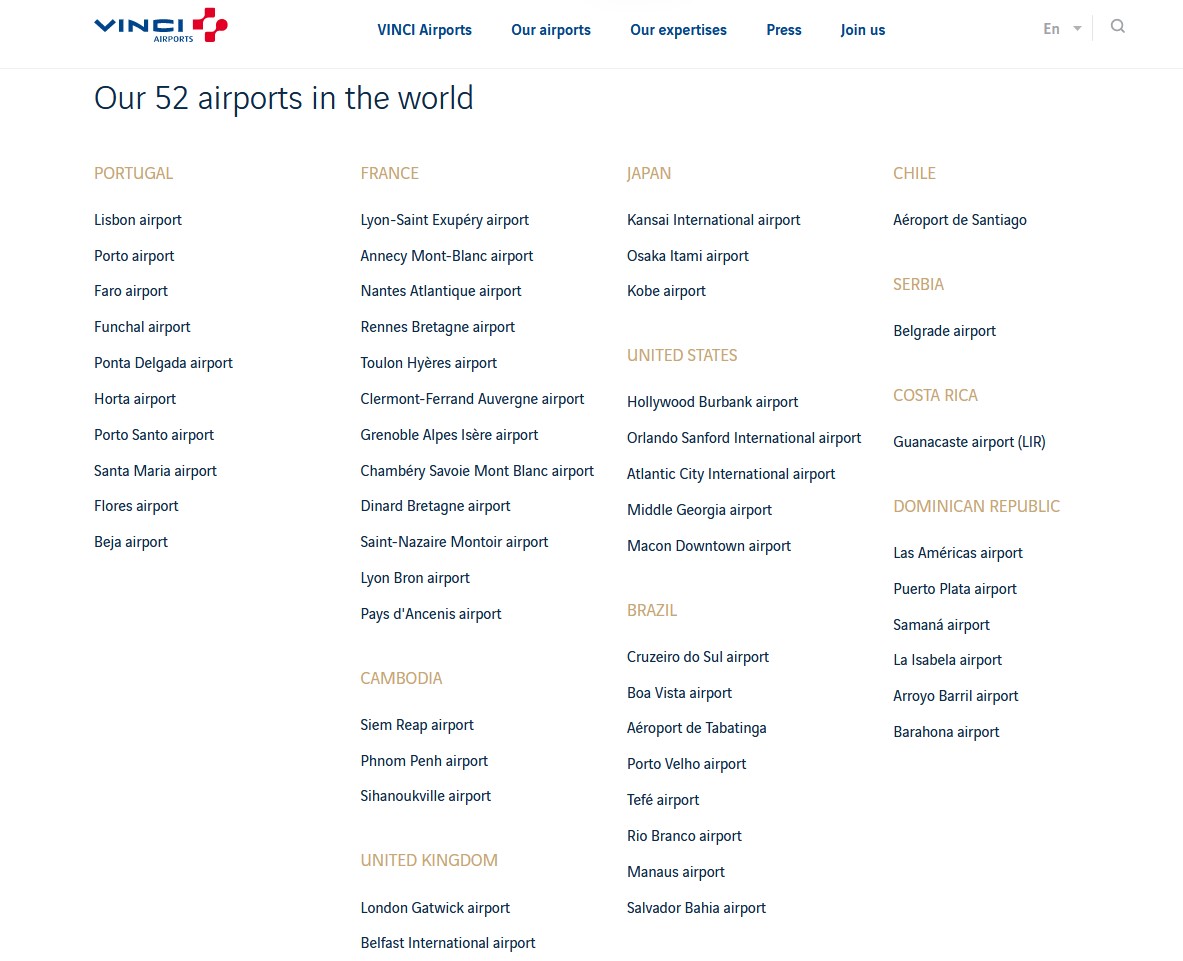Open Saint-Nazaire Montoir airport link
Viewport: 1183px width, 961px height.
(454, 542)
